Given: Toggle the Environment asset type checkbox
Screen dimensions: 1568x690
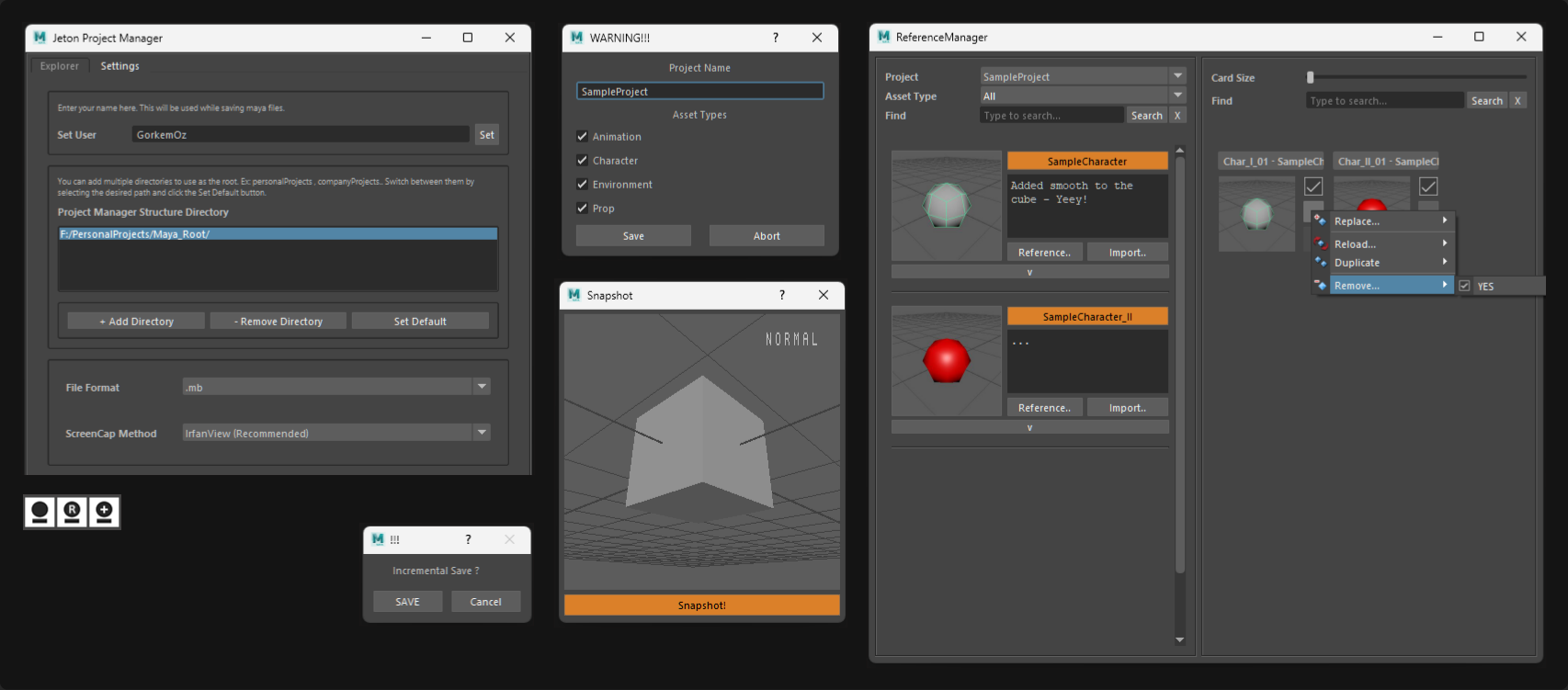Looking at the screenshot, I should 582,185.
